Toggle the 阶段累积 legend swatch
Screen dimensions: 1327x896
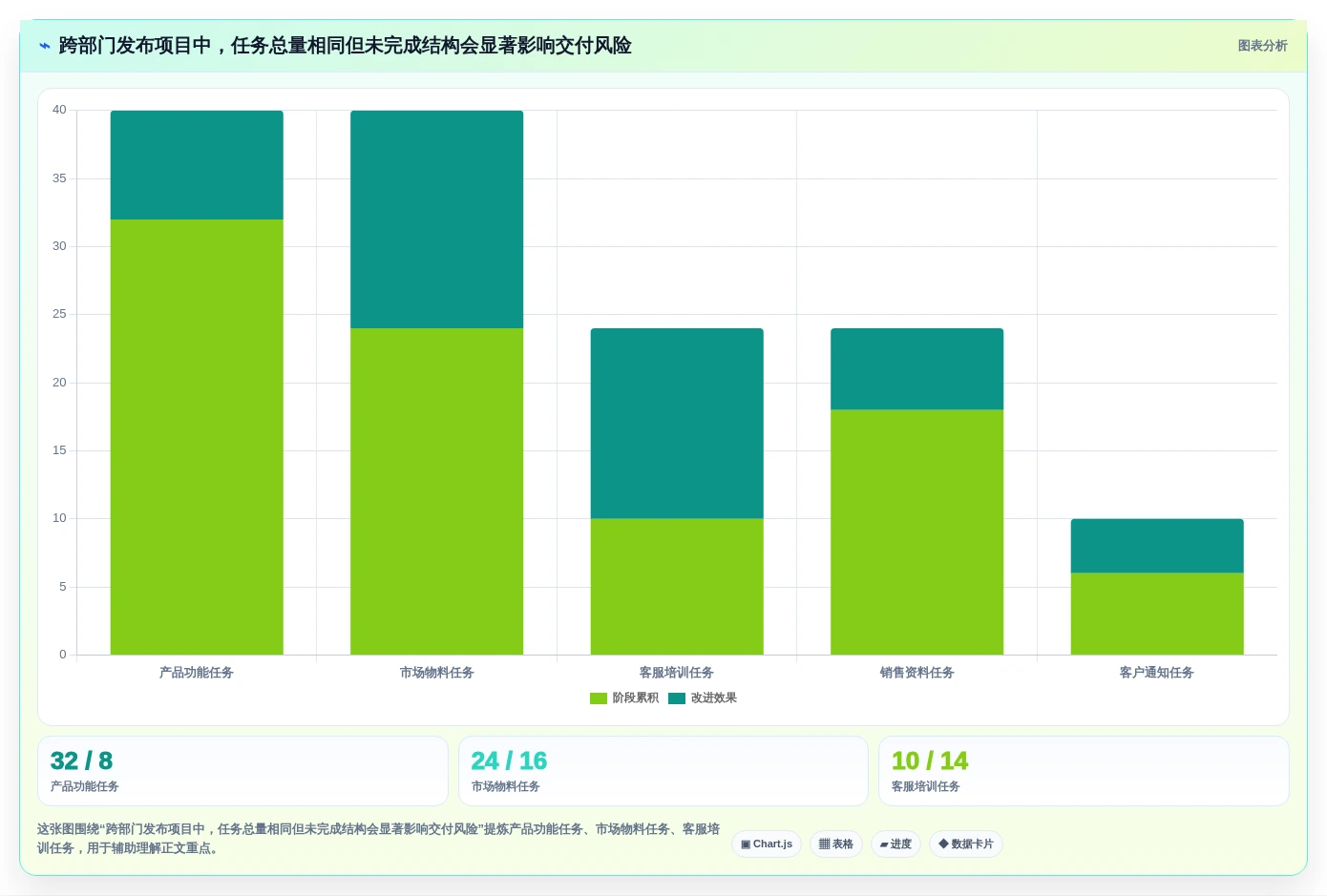pos(599,698)
